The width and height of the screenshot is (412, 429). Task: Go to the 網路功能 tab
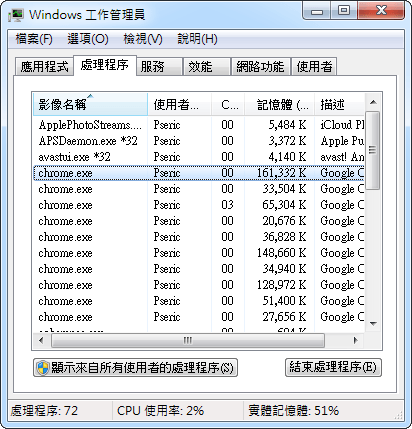(260, 67)
